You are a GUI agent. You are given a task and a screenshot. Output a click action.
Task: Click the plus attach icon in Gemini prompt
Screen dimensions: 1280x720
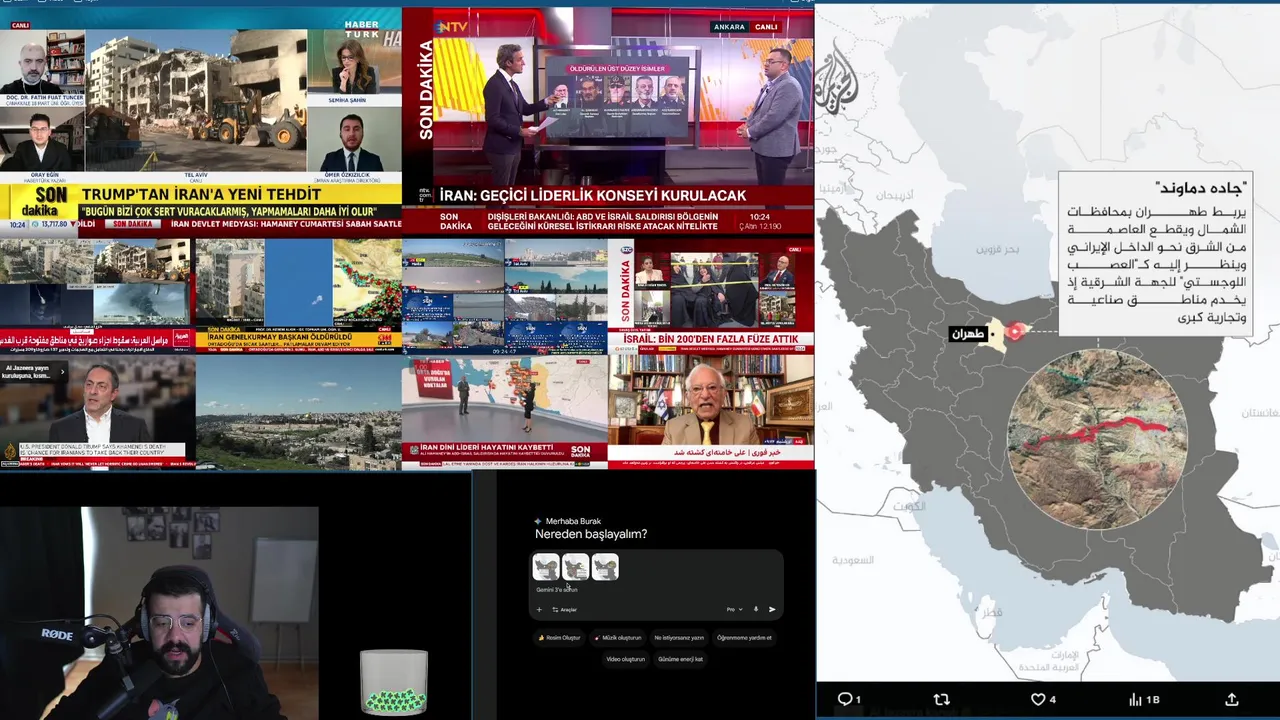click(x=539, y=609)
